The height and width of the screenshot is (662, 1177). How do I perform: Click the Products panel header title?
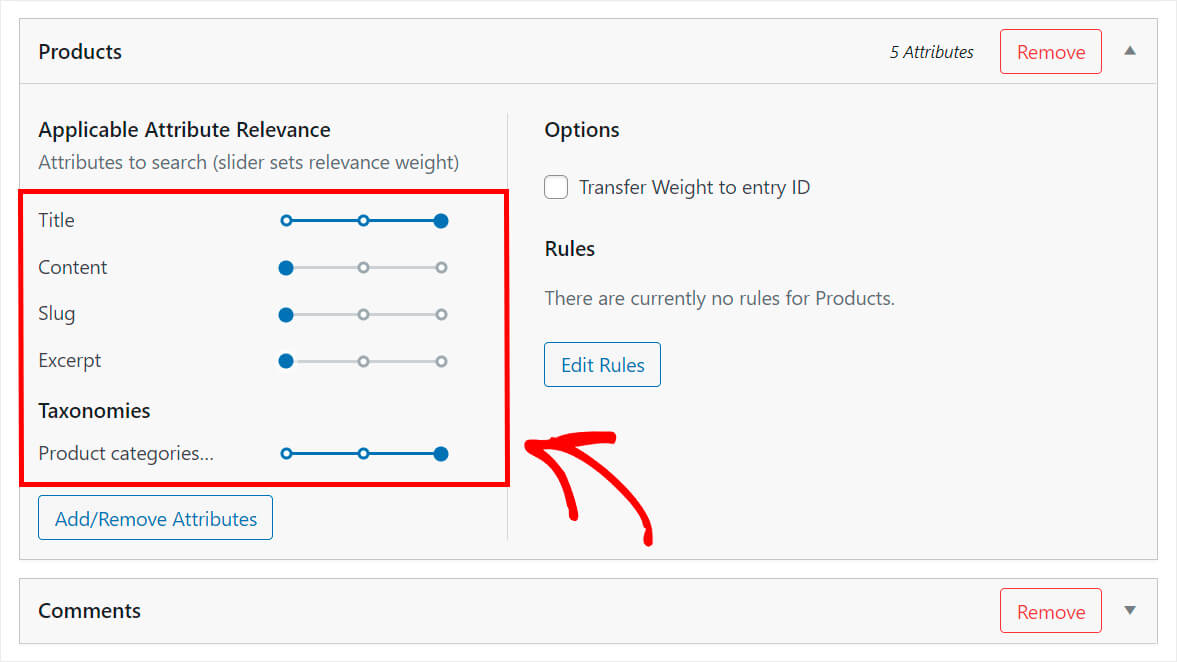pyautogui.click(x=80, y=52)
